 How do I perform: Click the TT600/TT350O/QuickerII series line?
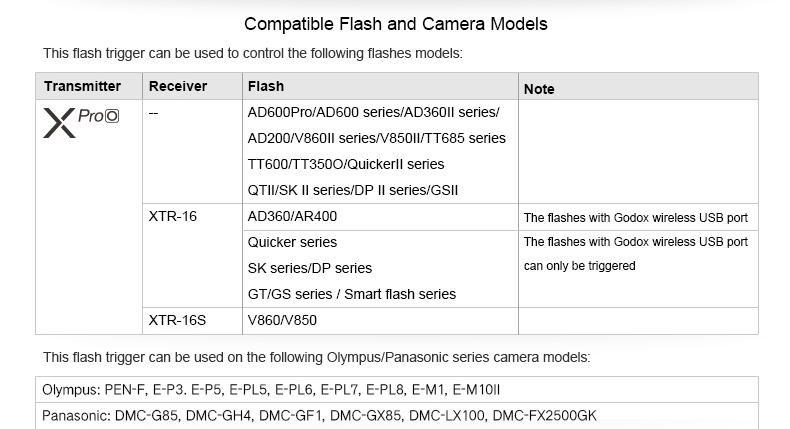(x=346, y=164)
